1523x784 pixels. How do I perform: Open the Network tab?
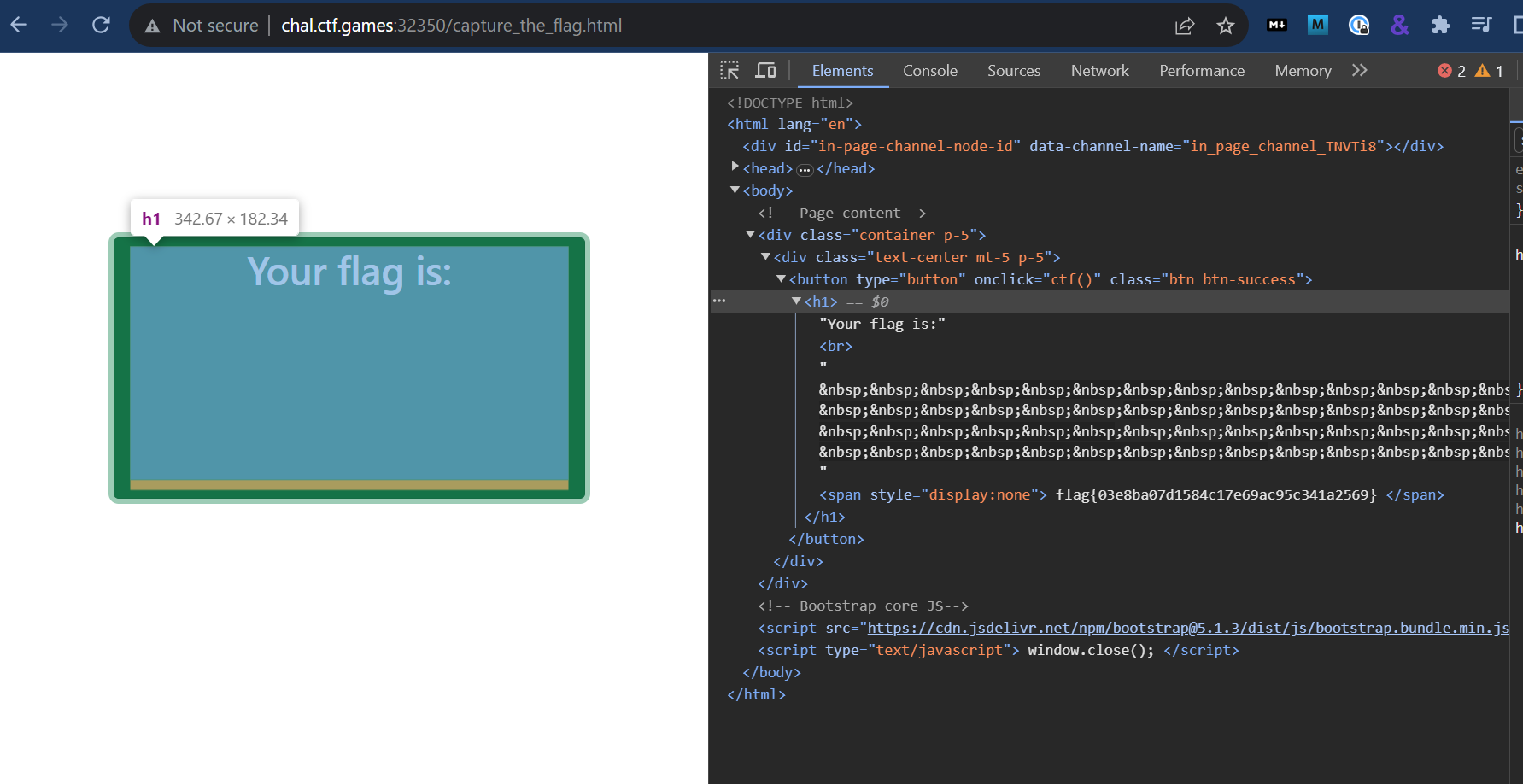(x=1099, y=71)
